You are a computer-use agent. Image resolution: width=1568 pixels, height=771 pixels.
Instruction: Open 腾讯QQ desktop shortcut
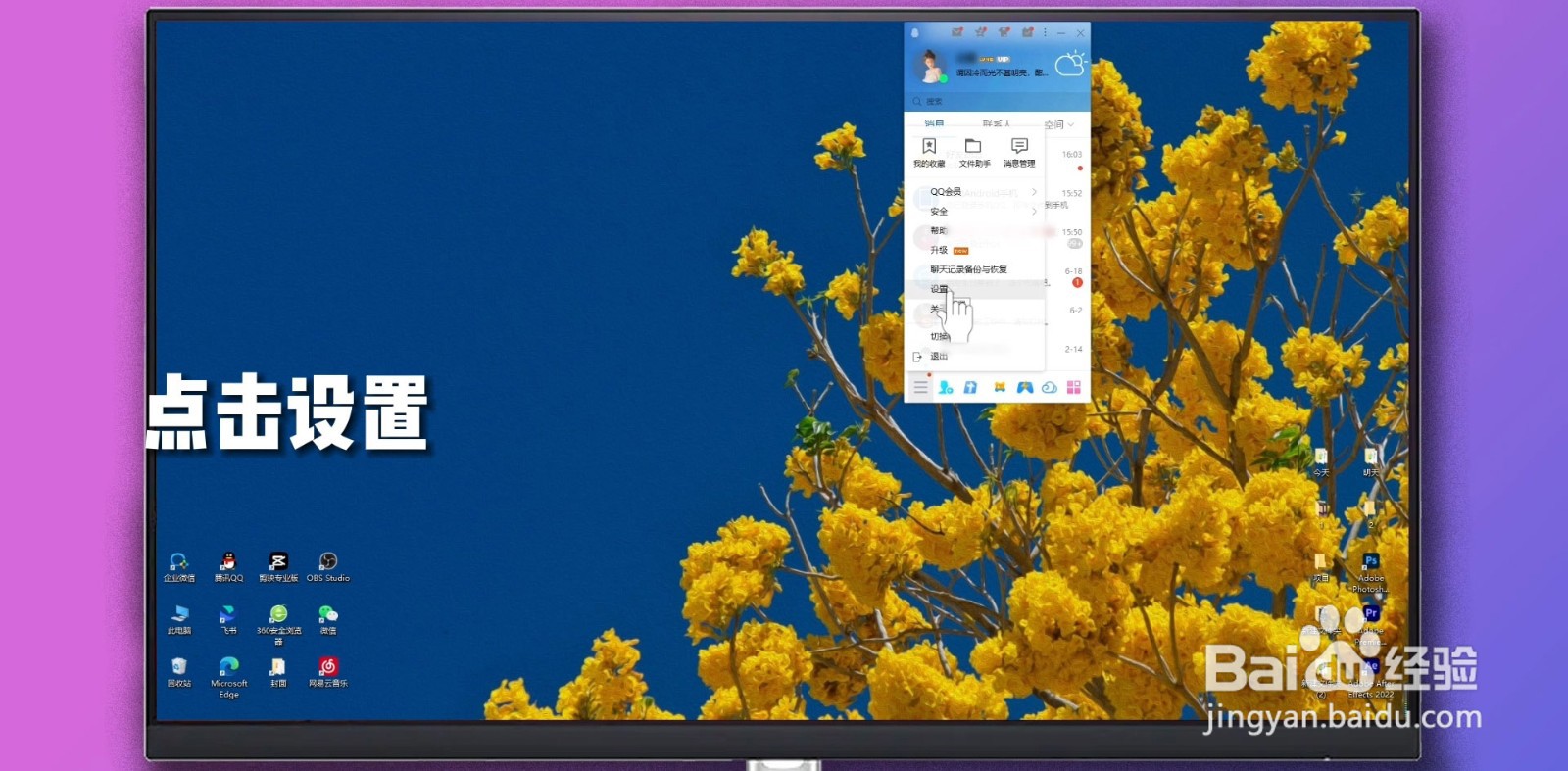(x=228, y=567)
